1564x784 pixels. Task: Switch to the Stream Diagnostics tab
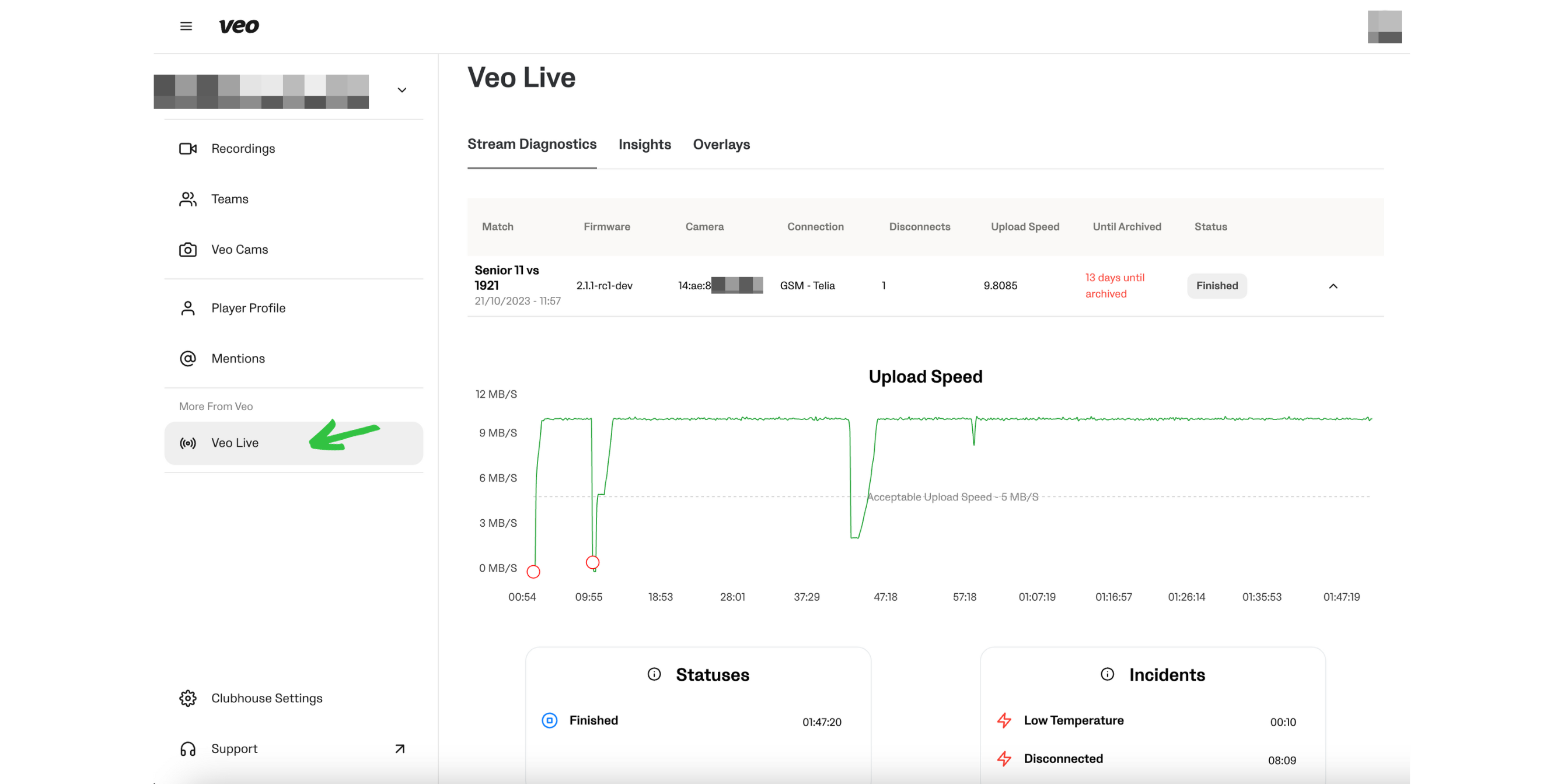[532, 145]
